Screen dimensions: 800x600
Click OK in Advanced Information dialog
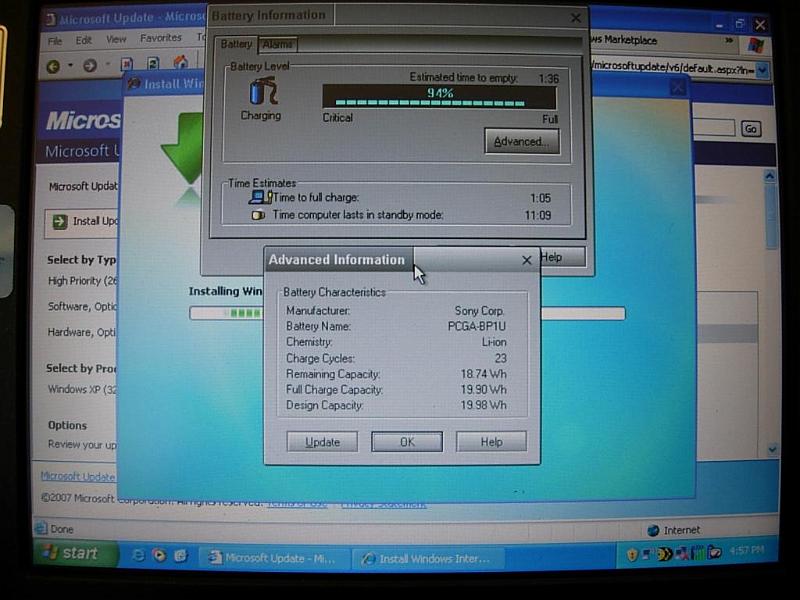click(x=407, y=442)
